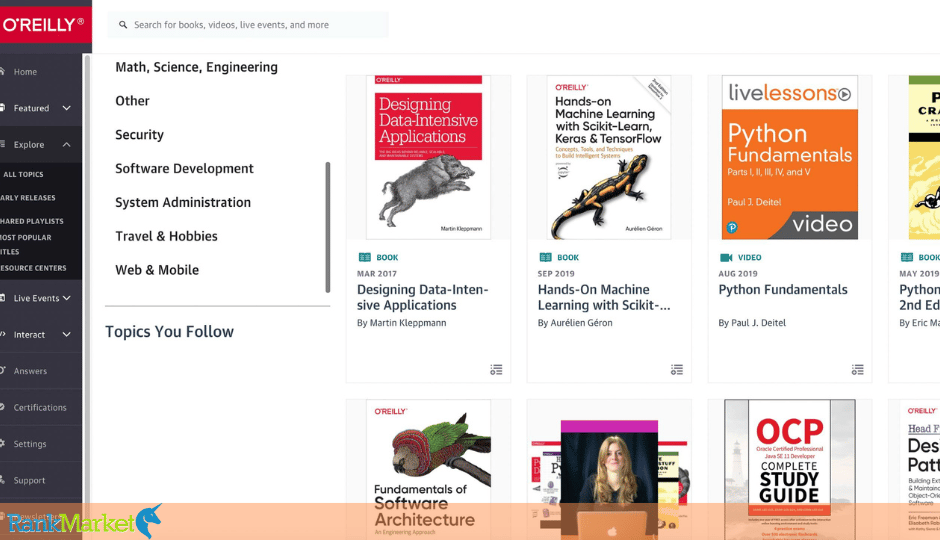Open Home in the sidebar
Viewport: 940px width, 540px height.
pos(25,72)
